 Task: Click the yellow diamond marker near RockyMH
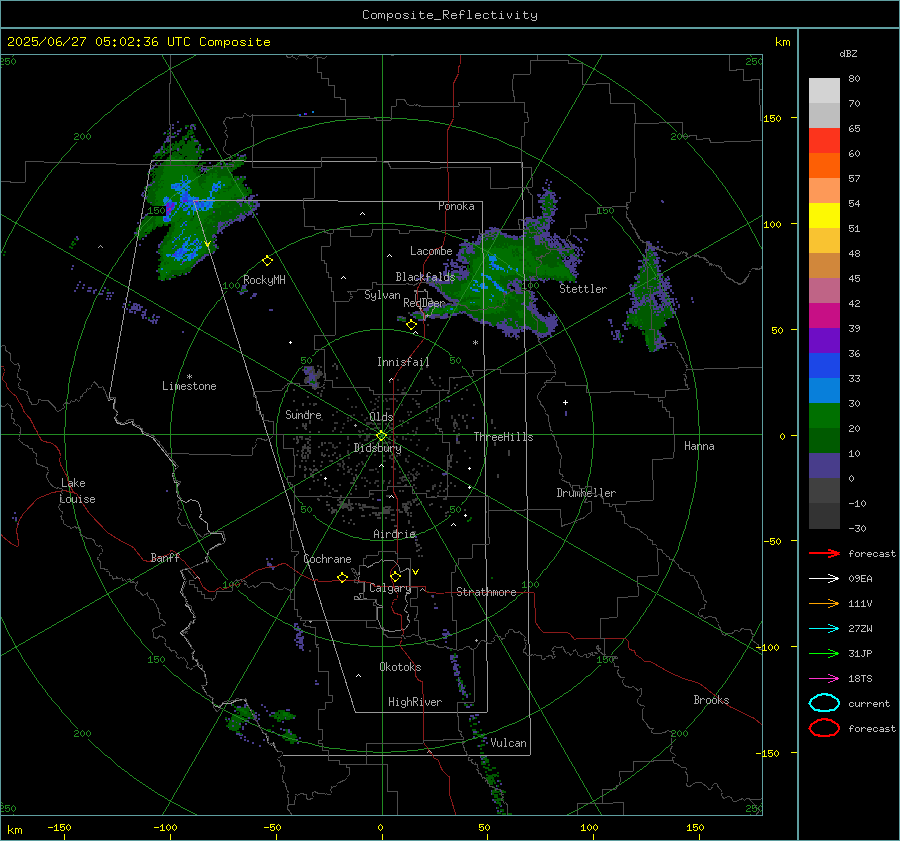point(267,261)
